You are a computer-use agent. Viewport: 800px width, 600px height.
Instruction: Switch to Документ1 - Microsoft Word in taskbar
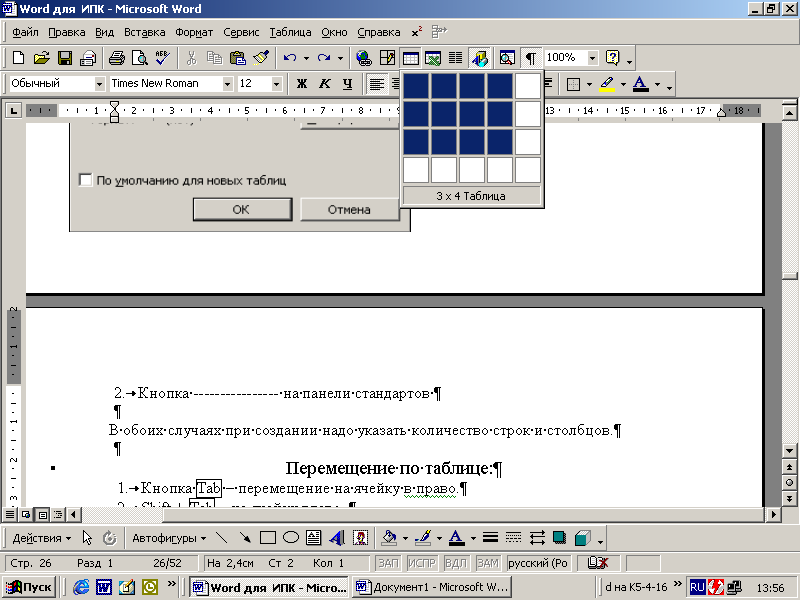[x=433, y=587]
